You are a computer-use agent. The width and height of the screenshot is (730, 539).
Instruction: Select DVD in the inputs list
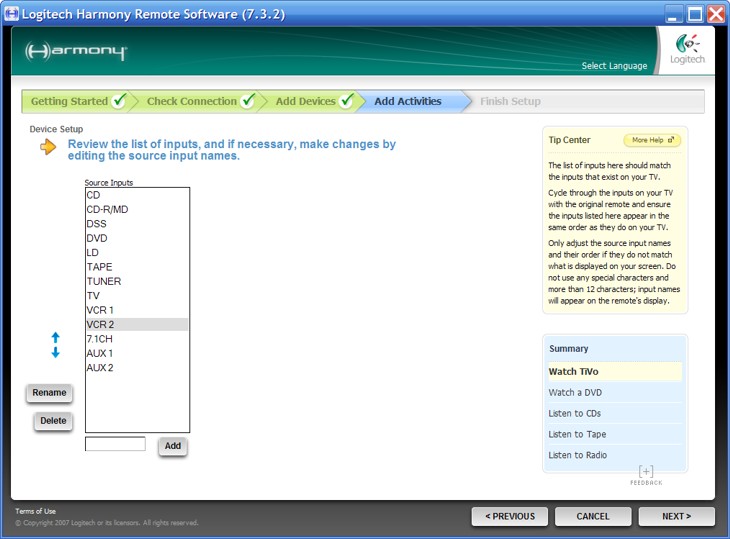(x=137, y=238)
